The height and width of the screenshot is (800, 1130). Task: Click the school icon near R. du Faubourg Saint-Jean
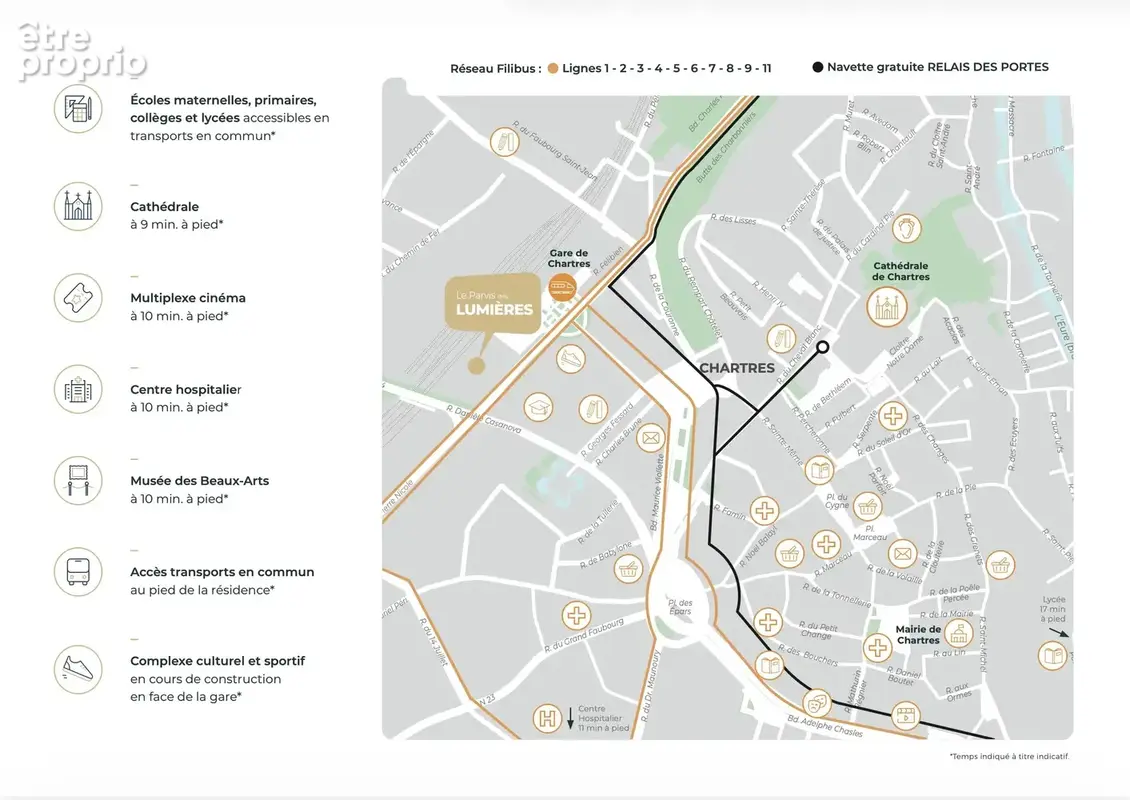[x=504, y=142]
